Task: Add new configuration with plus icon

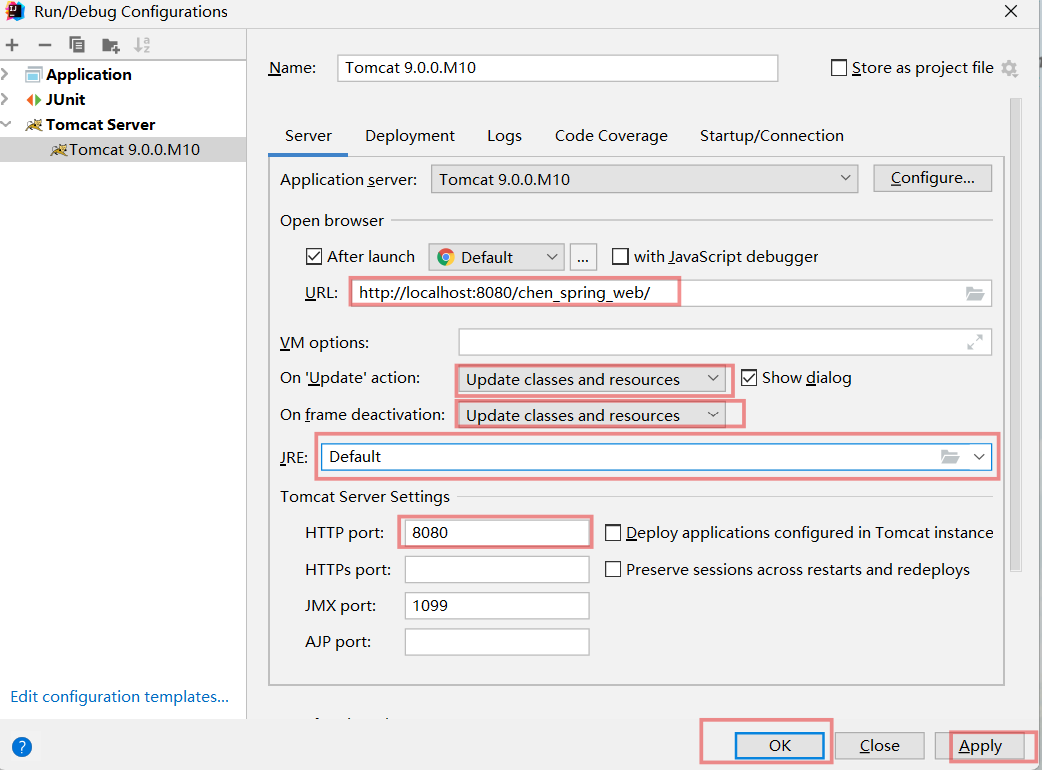Action: (12, 45)
